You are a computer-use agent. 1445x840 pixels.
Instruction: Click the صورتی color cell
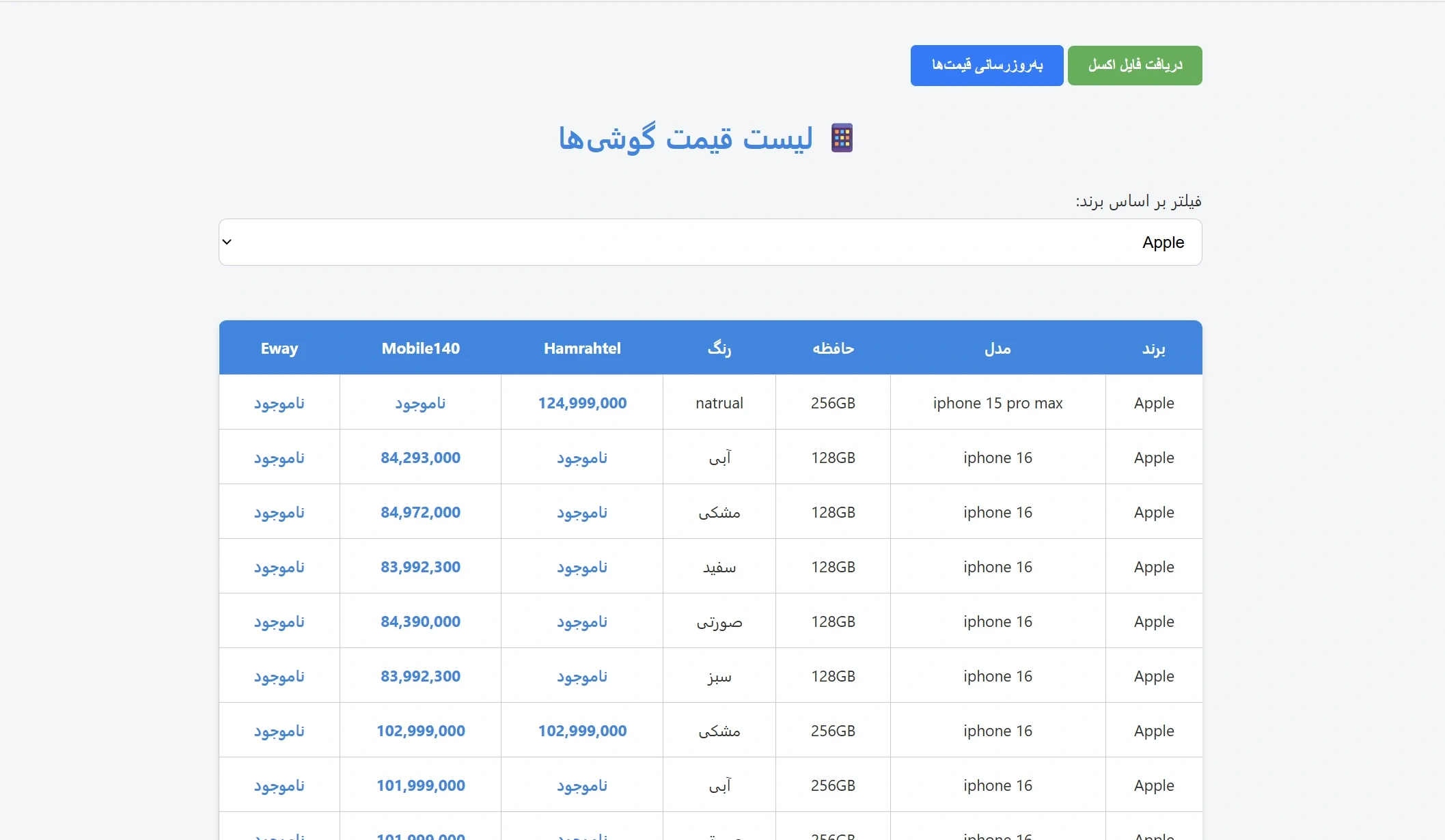[x=719, y=621]
